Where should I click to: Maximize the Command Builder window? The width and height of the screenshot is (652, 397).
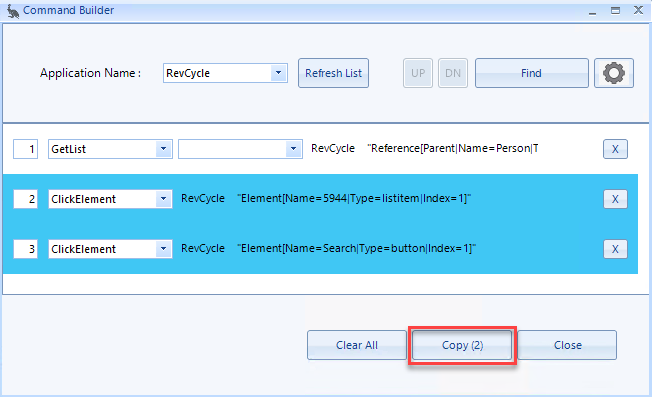(615, 10)
